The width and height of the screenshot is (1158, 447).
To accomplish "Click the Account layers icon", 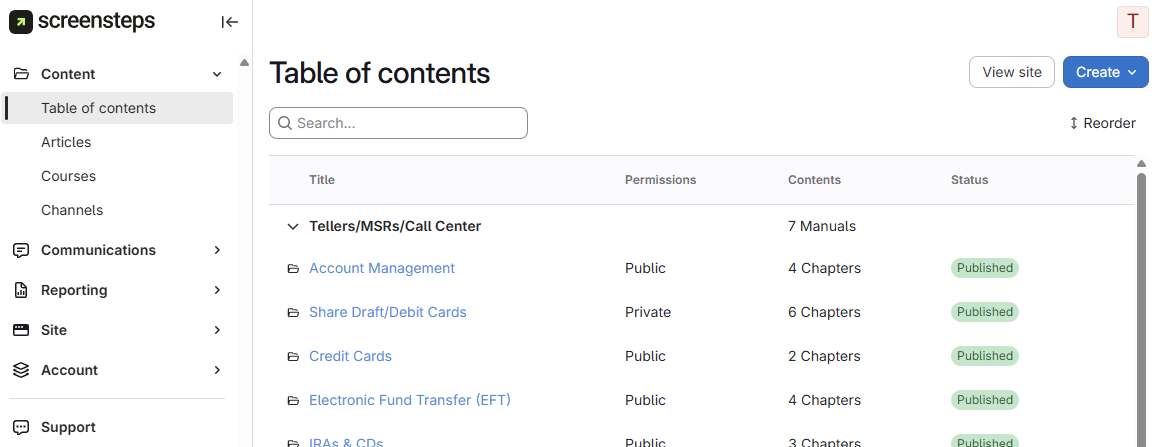I will (21, 370).
